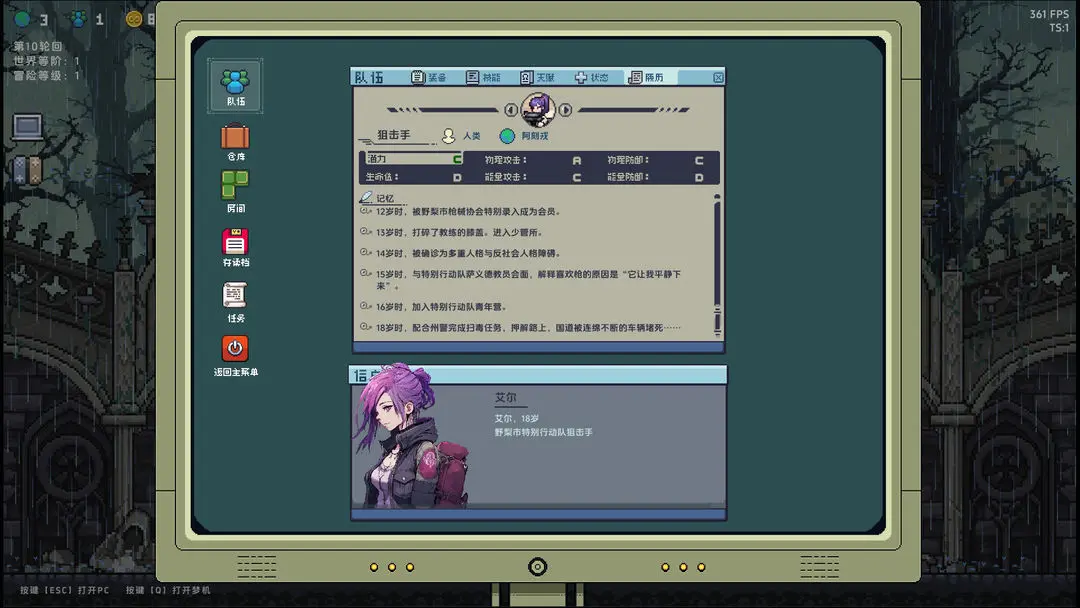1080x608 pixels.
Task: Switch to the 状态 status tab
Action: point(592,77)
